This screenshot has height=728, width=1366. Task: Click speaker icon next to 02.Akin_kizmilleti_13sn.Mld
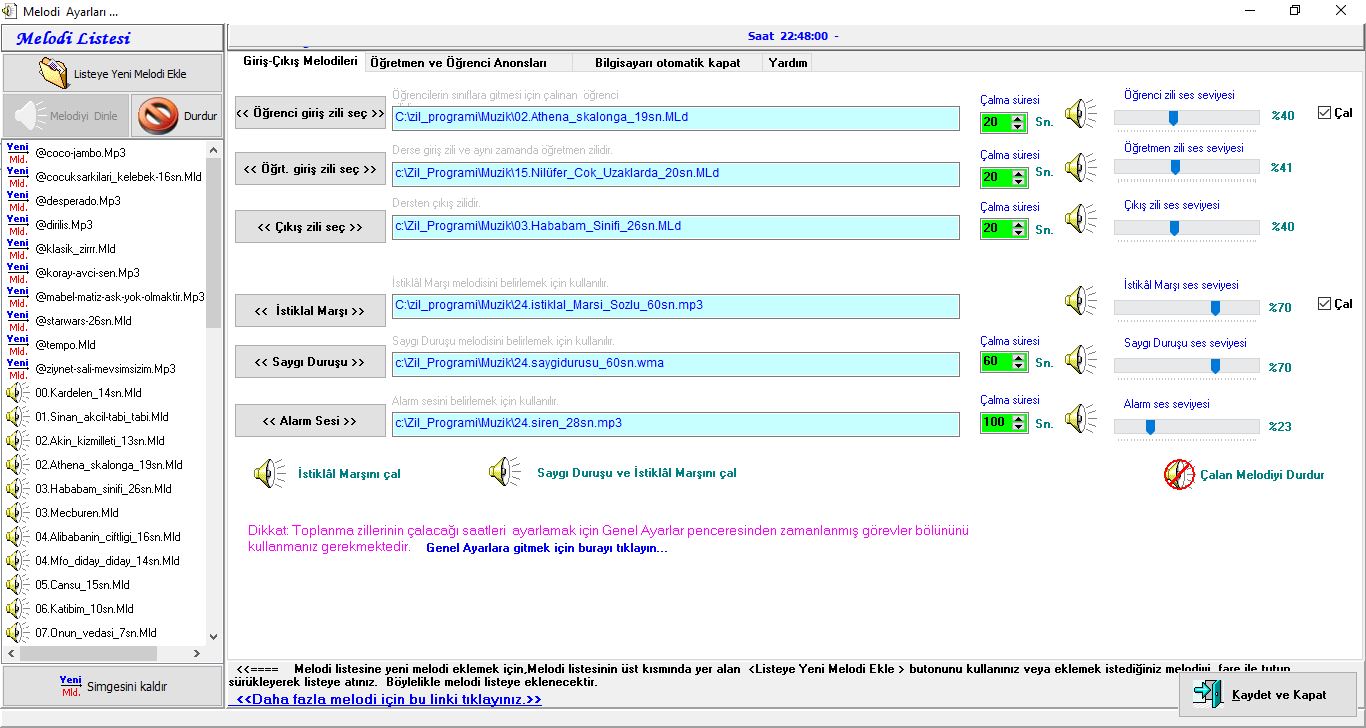coord(17,441)
